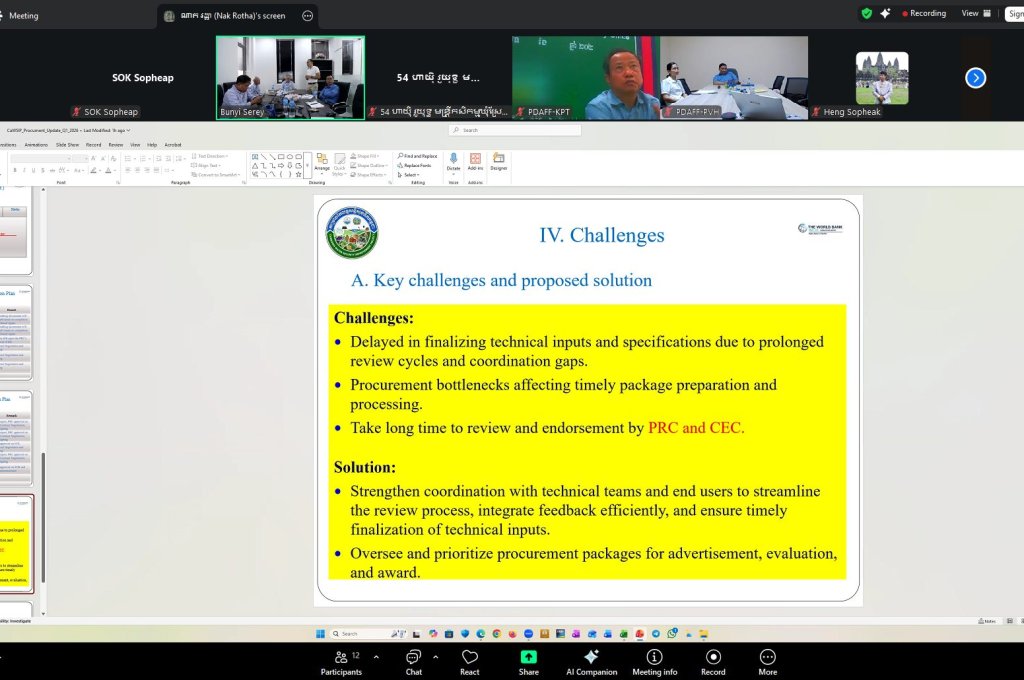Screen dimensions: 1024x680
Task: Switch to Nak Rotha's screen tab
Action: [232, 16]
